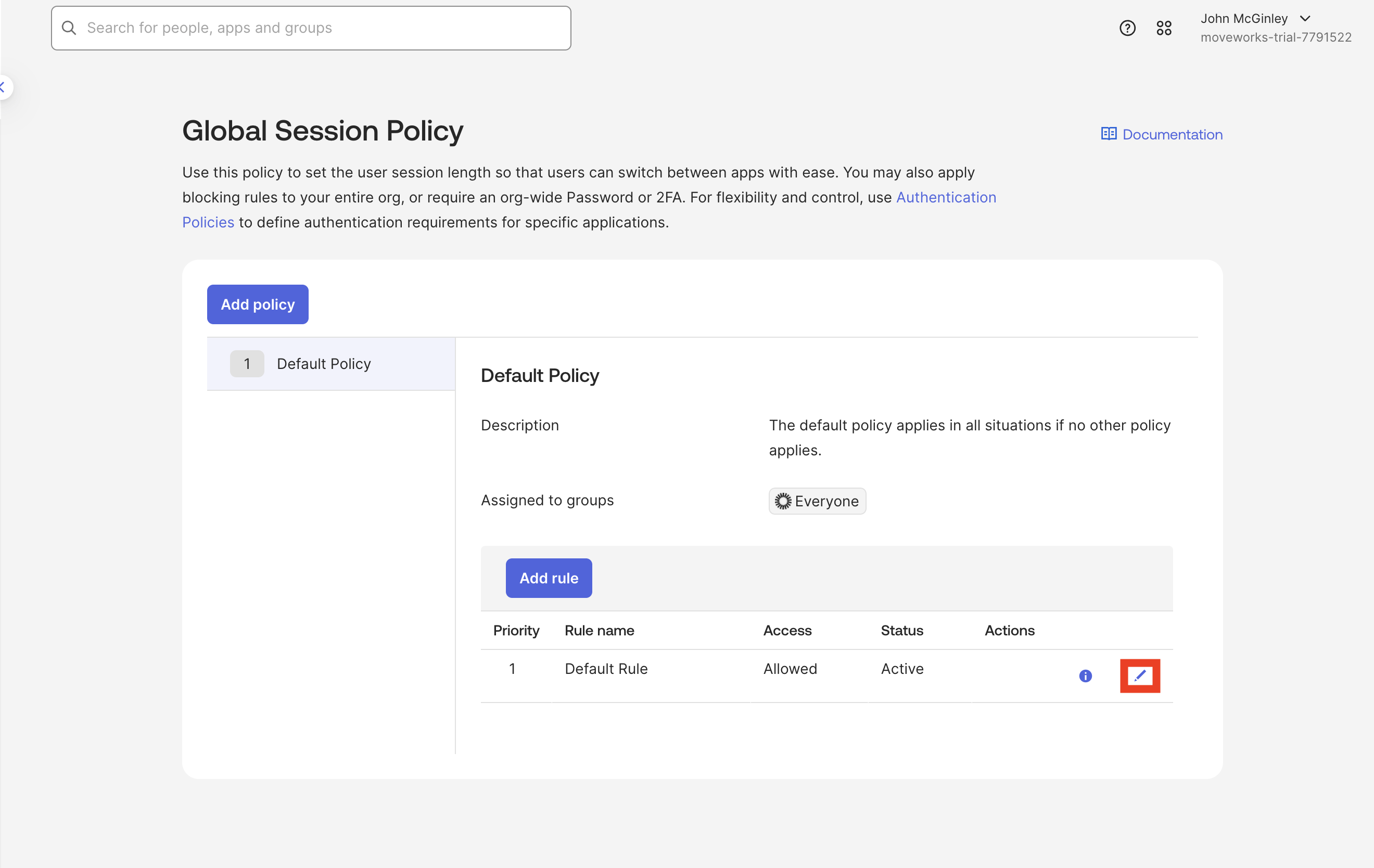The height and width of the screenshot is (868, 1374).
Task: Click the help question mark icon
Action: pos(1127,28)
